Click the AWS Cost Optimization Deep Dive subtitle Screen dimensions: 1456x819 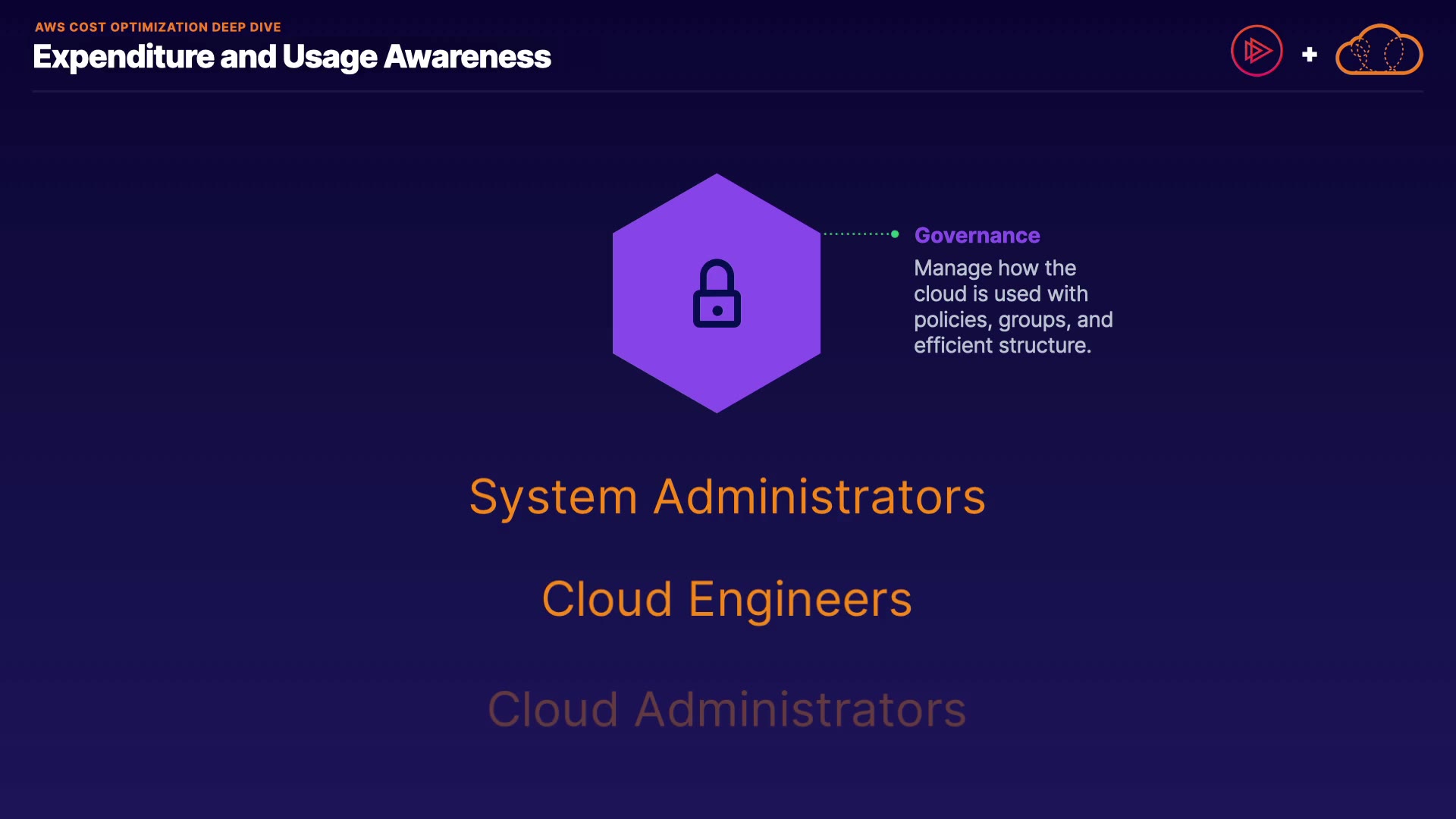[x=158, y=27]
